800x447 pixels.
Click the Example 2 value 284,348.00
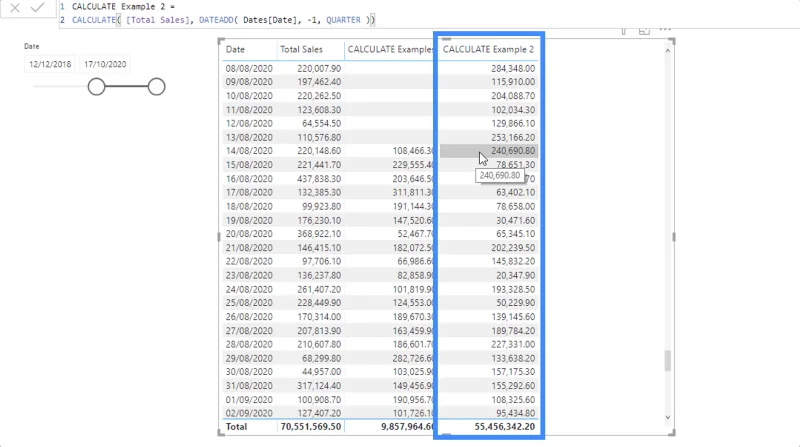click(x=513, y=68)
